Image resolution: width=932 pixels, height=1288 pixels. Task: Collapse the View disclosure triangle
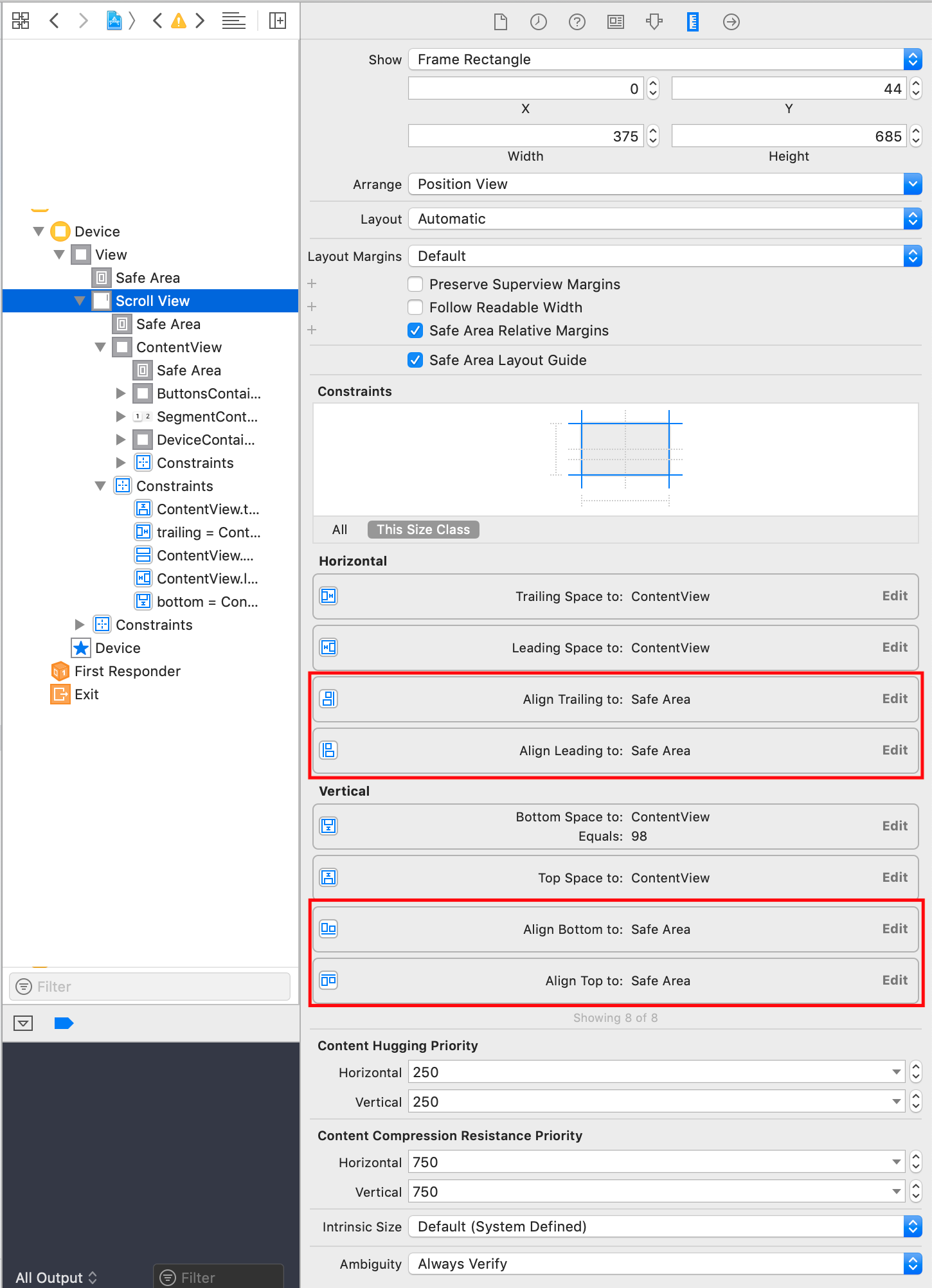[59, 255]
